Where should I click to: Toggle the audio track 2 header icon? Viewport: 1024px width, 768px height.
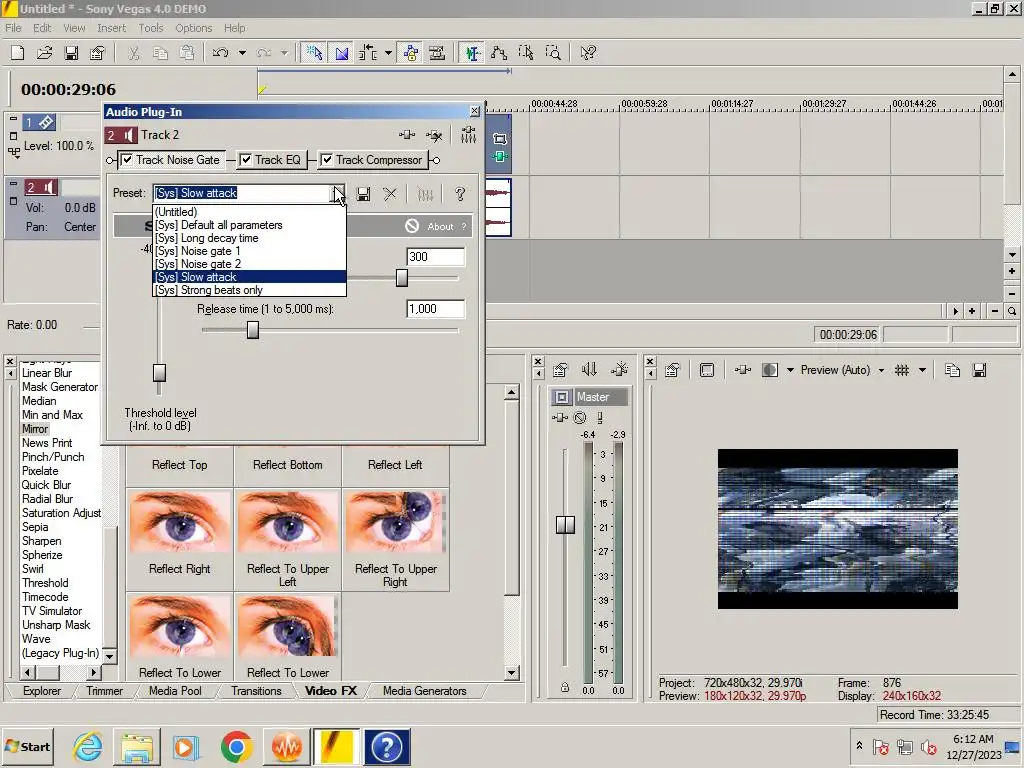coord(41,187)
